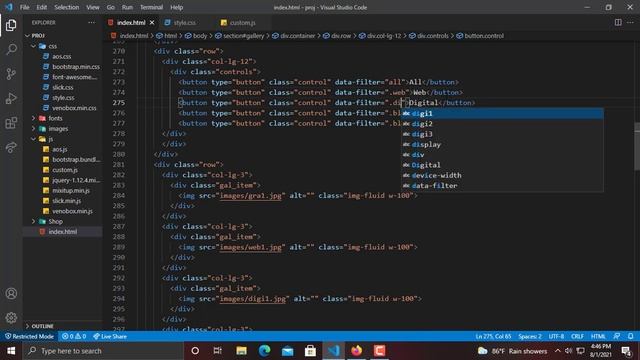Change the UTF-8 encoding setting
The height and width of the screenshot is (360, 640).
tap(556, 336)
